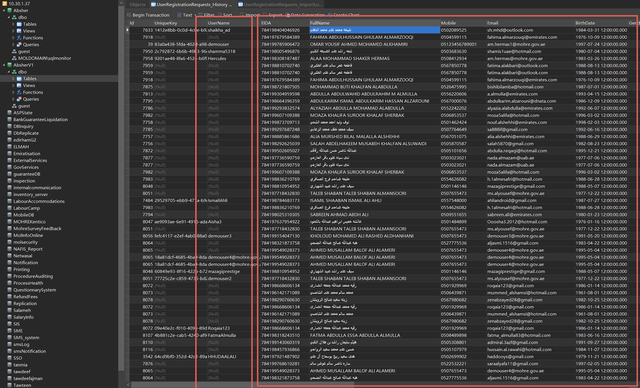Click the Tables icon under Absher dbo
The image size is (640, 388).
(19, 24)
